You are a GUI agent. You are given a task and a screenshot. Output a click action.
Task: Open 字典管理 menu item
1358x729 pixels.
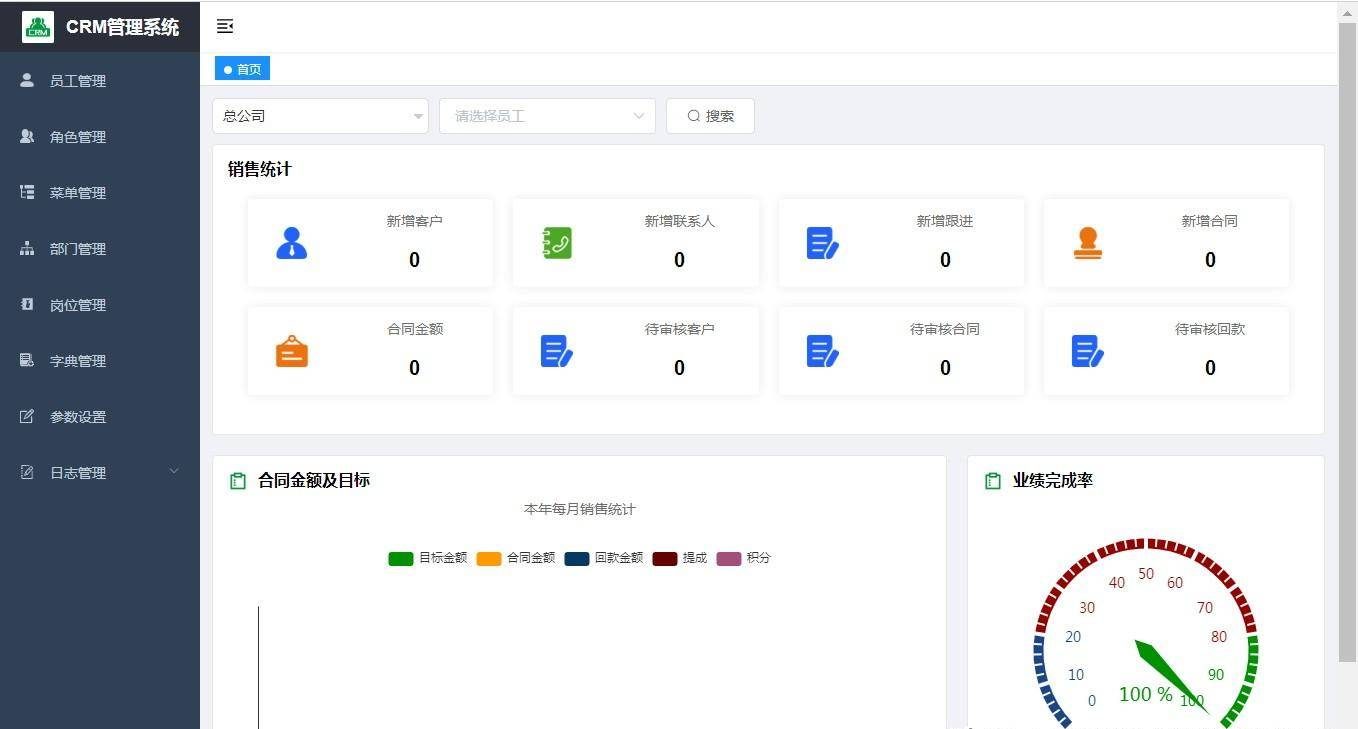coord(100,361)
